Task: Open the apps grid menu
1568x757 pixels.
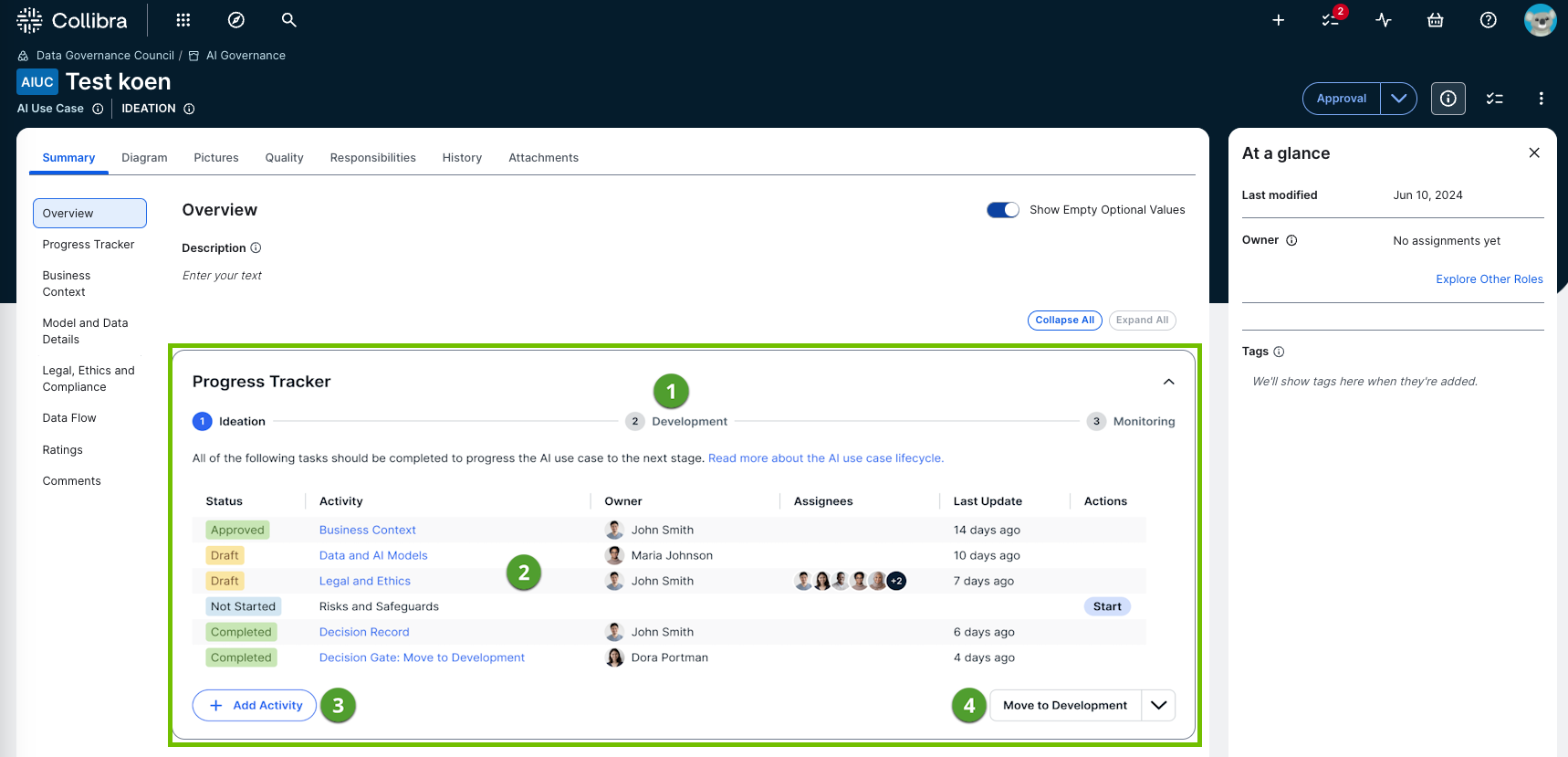Action: coord(183,20)
